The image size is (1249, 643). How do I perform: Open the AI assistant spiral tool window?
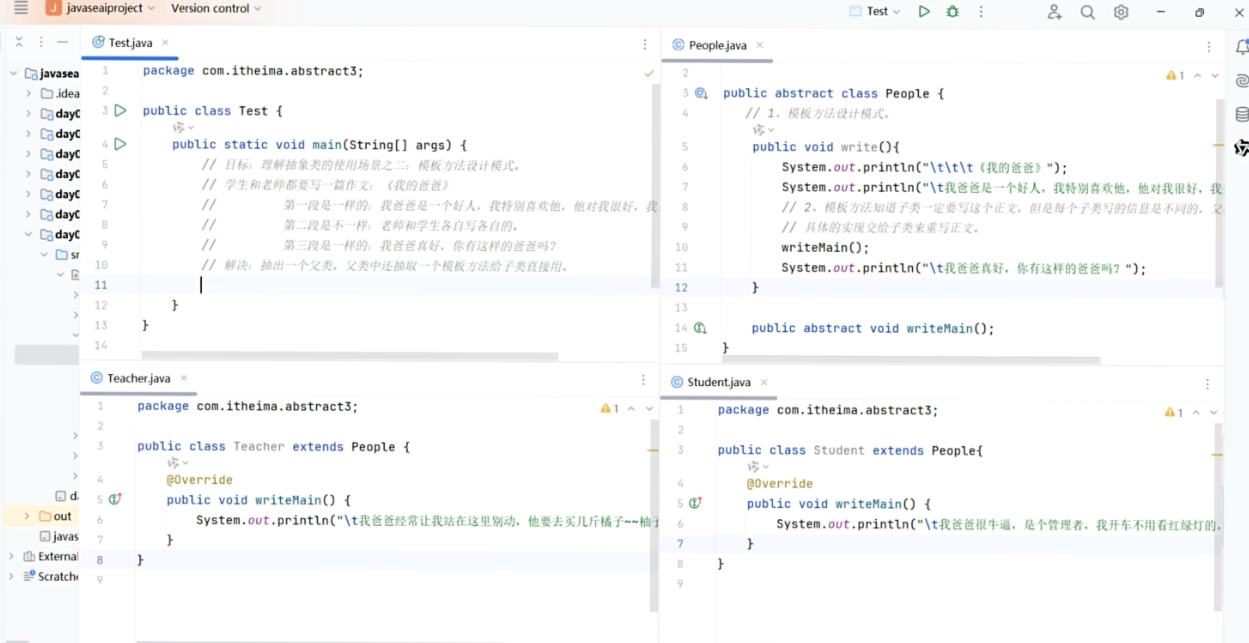1242,80
